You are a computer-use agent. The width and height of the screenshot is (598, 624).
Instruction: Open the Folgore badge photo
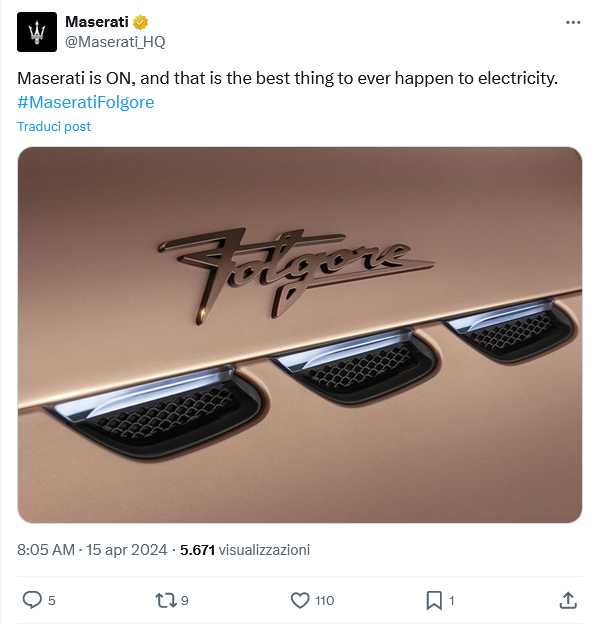tap(300, 335)
